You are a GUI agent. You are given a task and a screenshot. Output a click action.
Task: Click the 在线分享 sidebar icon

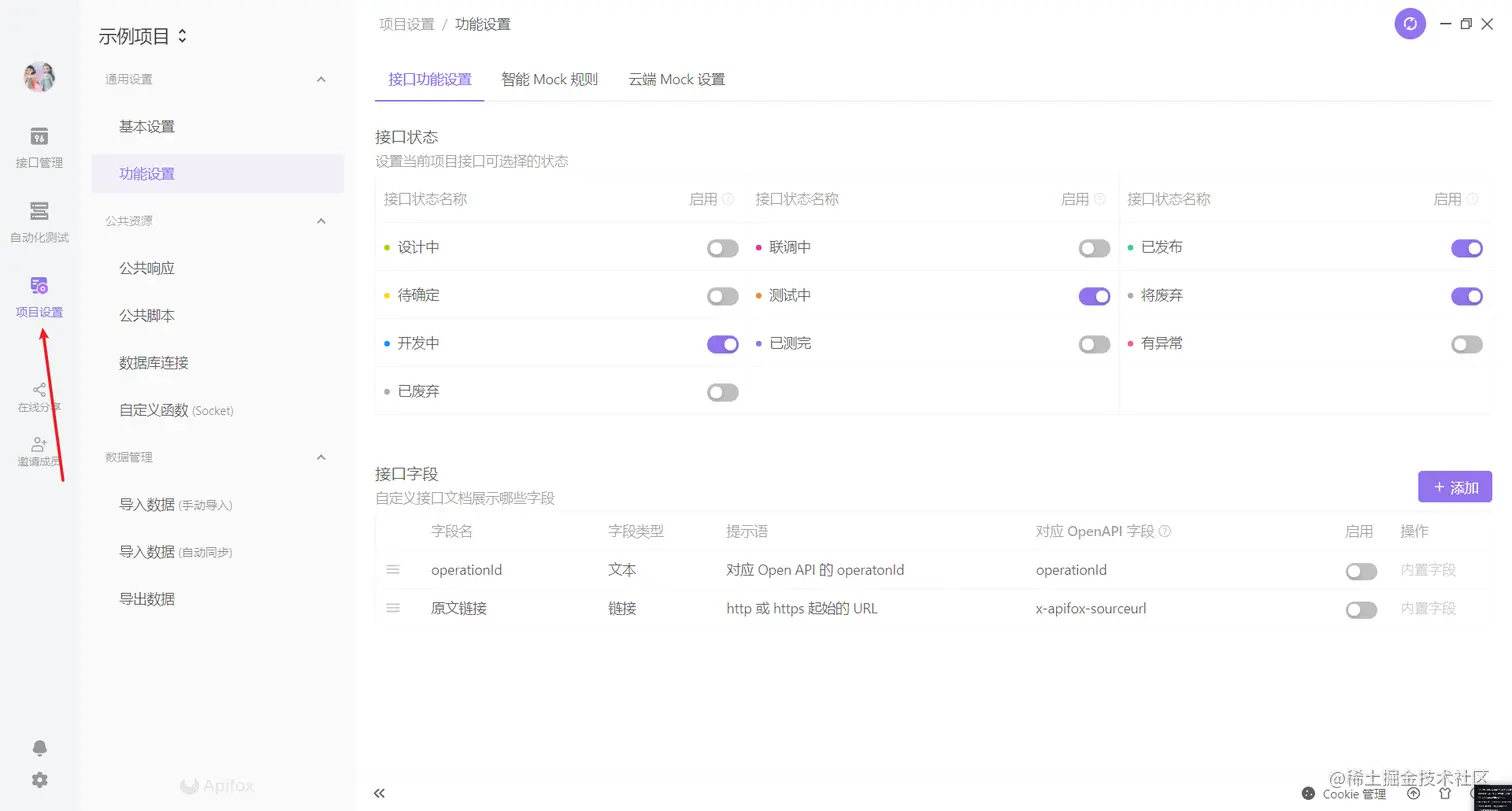[x=39, y=397]
